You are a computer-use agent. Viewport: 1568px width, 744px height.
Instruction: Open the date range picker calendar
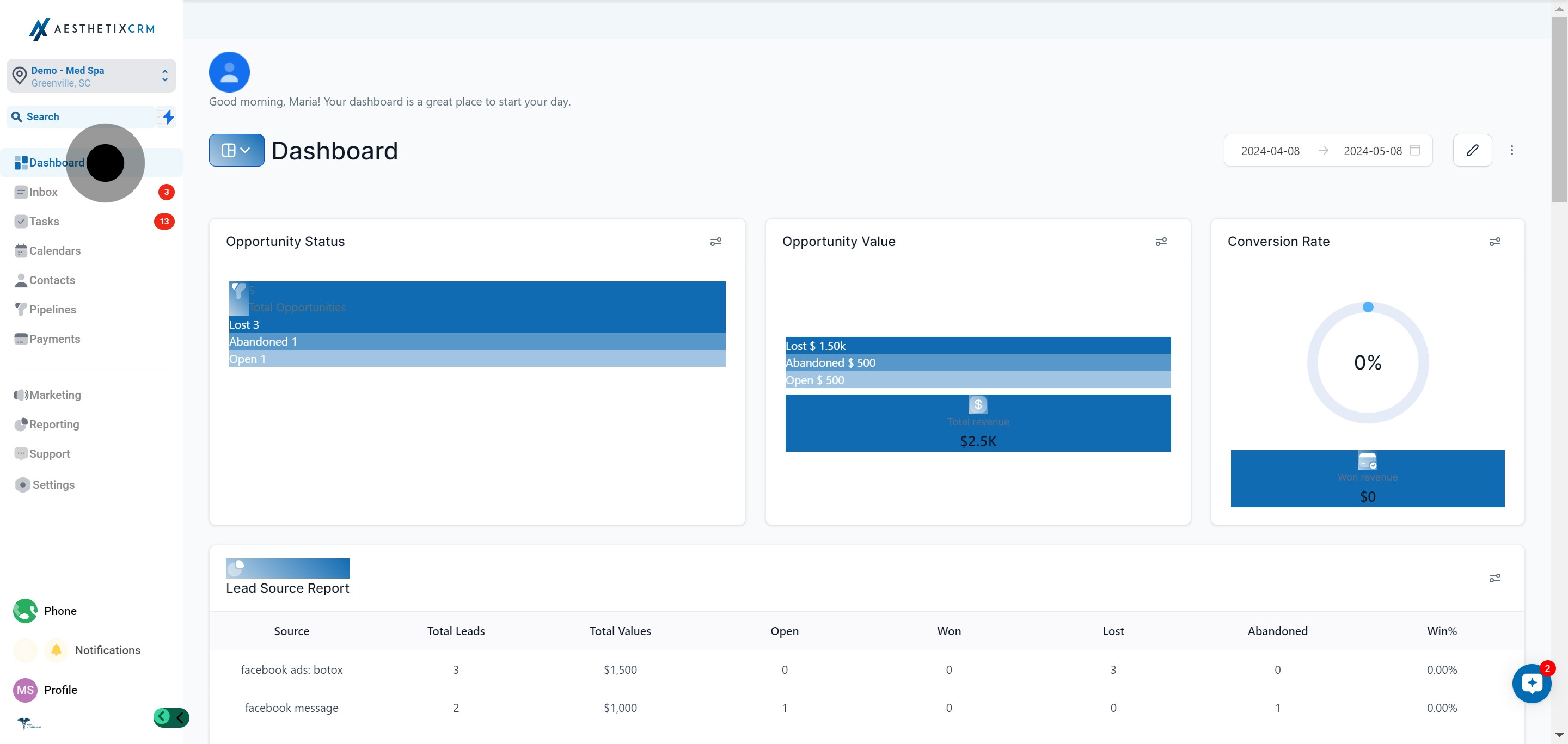point(1415,150)
